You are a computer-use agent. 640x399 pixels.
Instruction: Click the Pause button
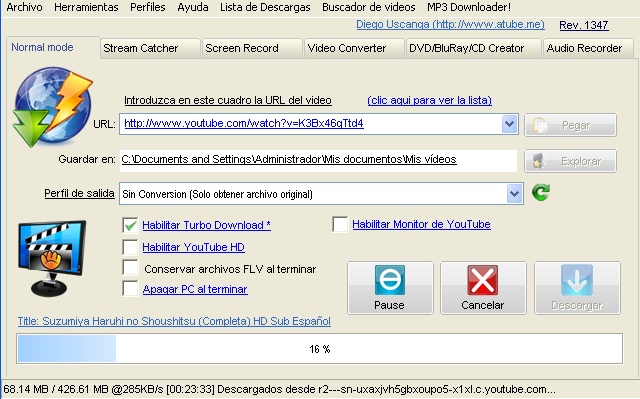[390, 288]
